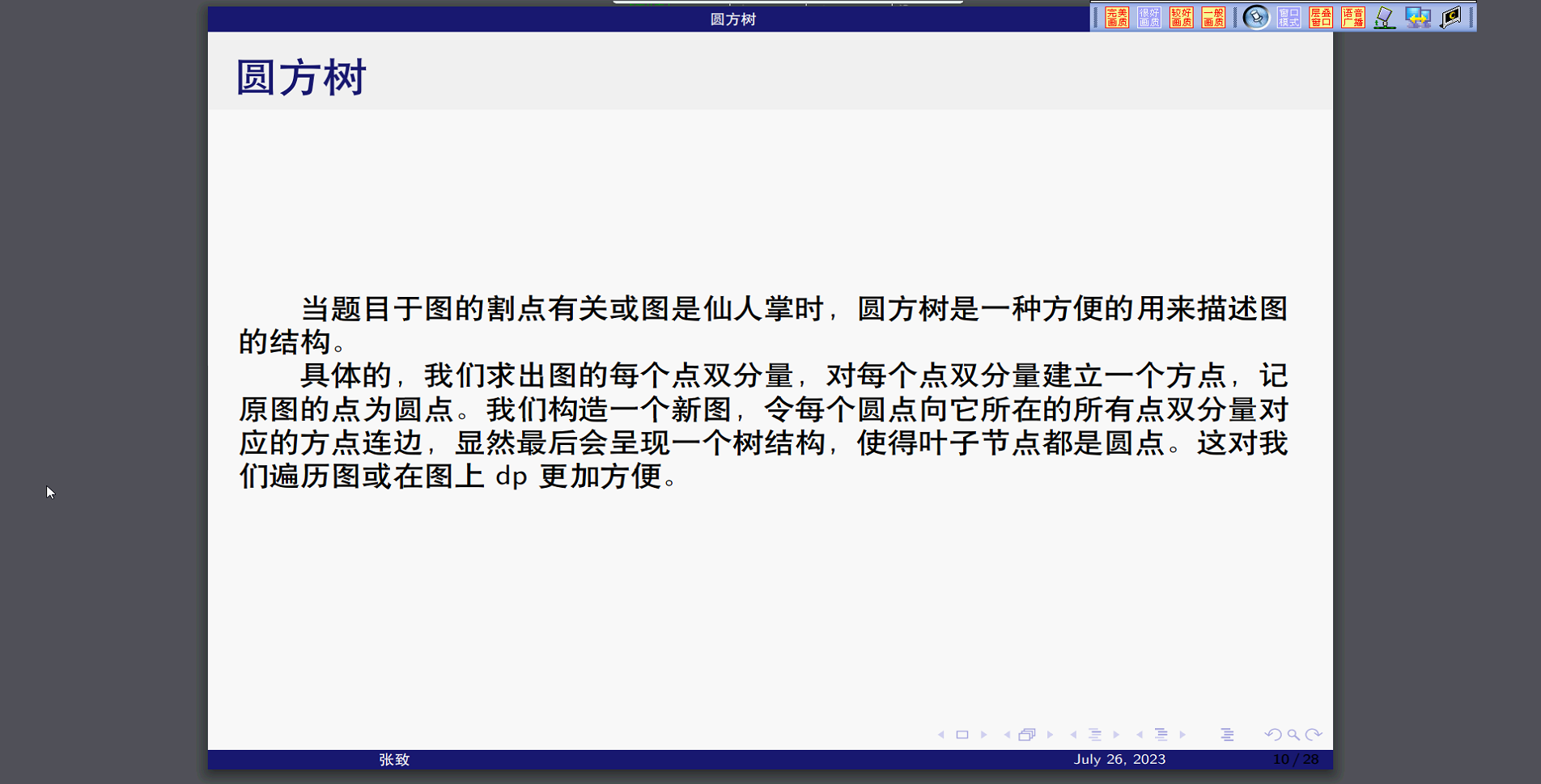This screenshot has height=784, width=1541.
Task: Click the section lines icon
Action: [1161, 735]
